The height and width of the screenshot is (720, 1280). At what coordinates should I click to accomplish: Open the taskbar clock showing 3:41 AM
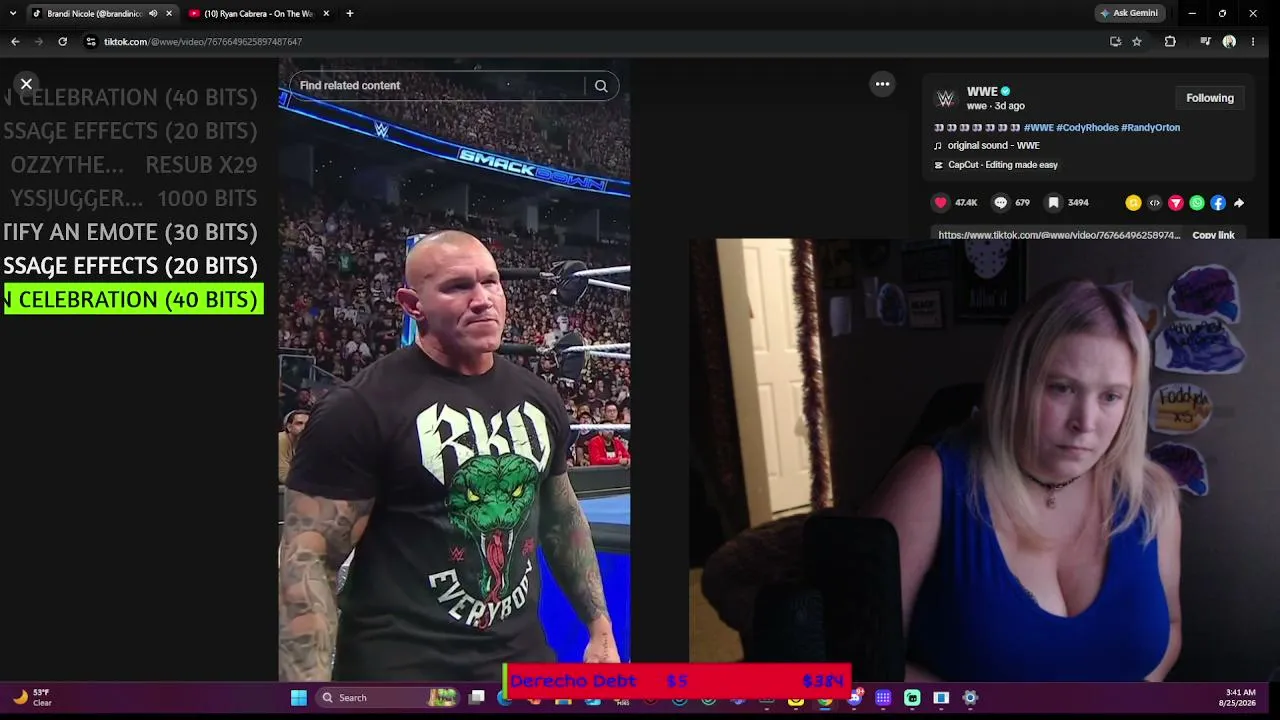point(1240,698)
